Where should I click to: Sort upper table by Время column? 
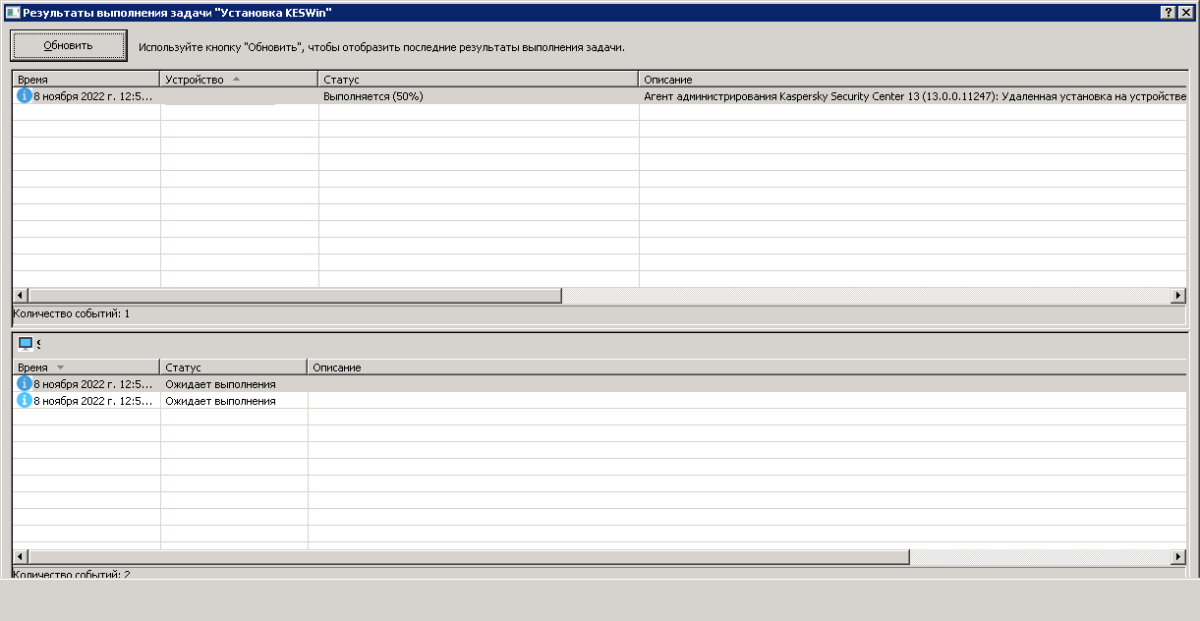click(86, 79)
